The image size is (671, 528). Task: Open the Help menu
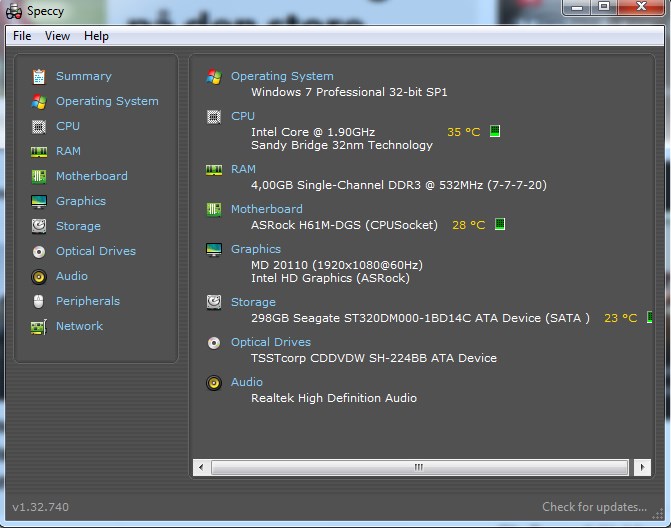pos(96,36)
